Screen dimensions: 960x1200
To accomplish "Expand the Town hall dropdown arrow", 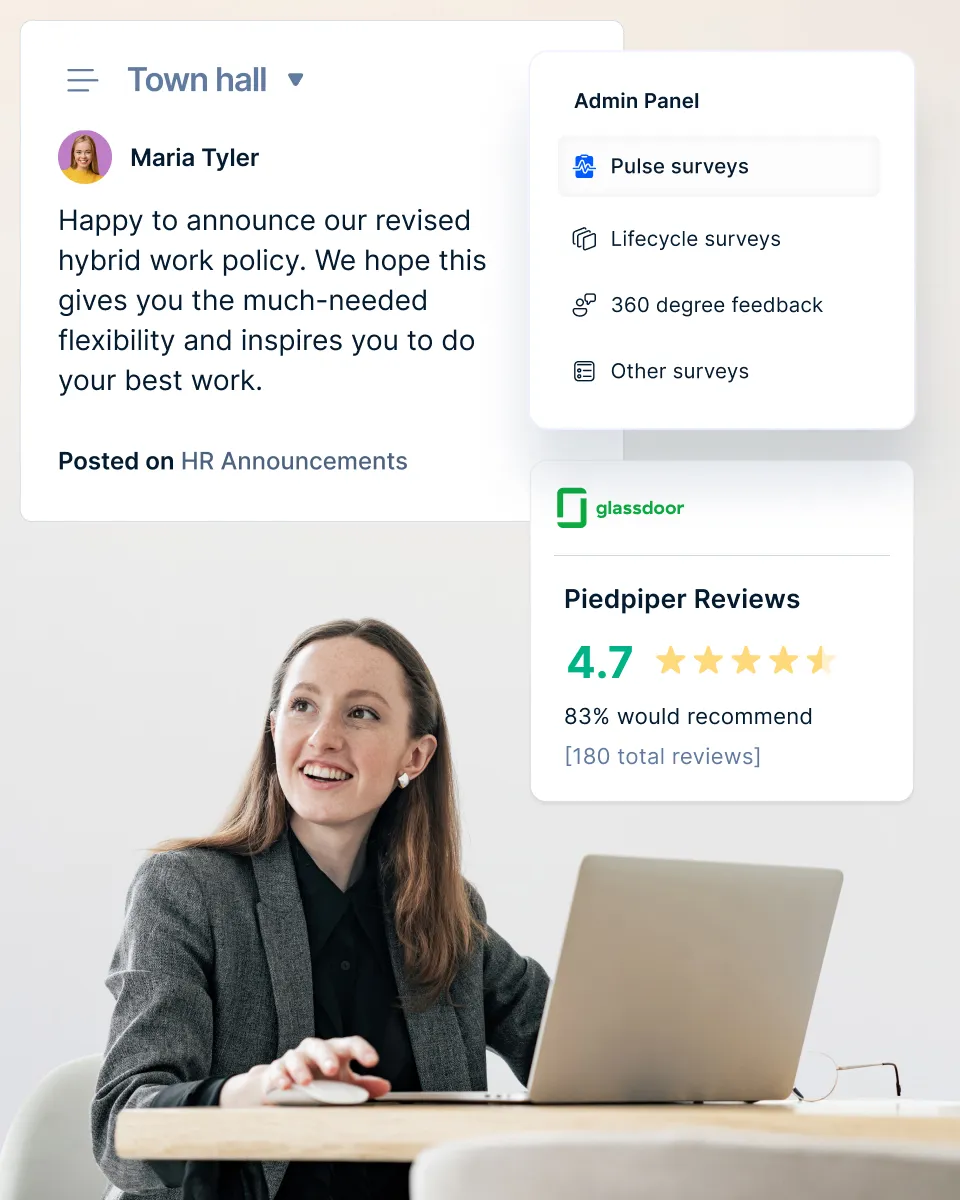I will click(295, 79).
